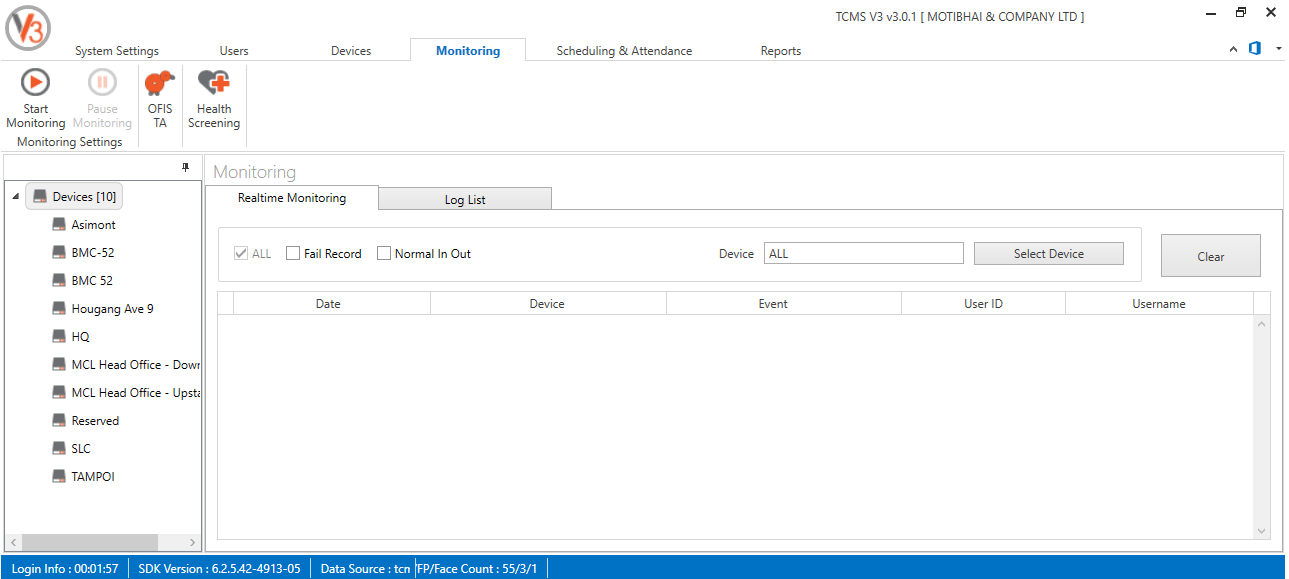
Task: Click the blue office icon in title area
Action: tap(1255, 48)
